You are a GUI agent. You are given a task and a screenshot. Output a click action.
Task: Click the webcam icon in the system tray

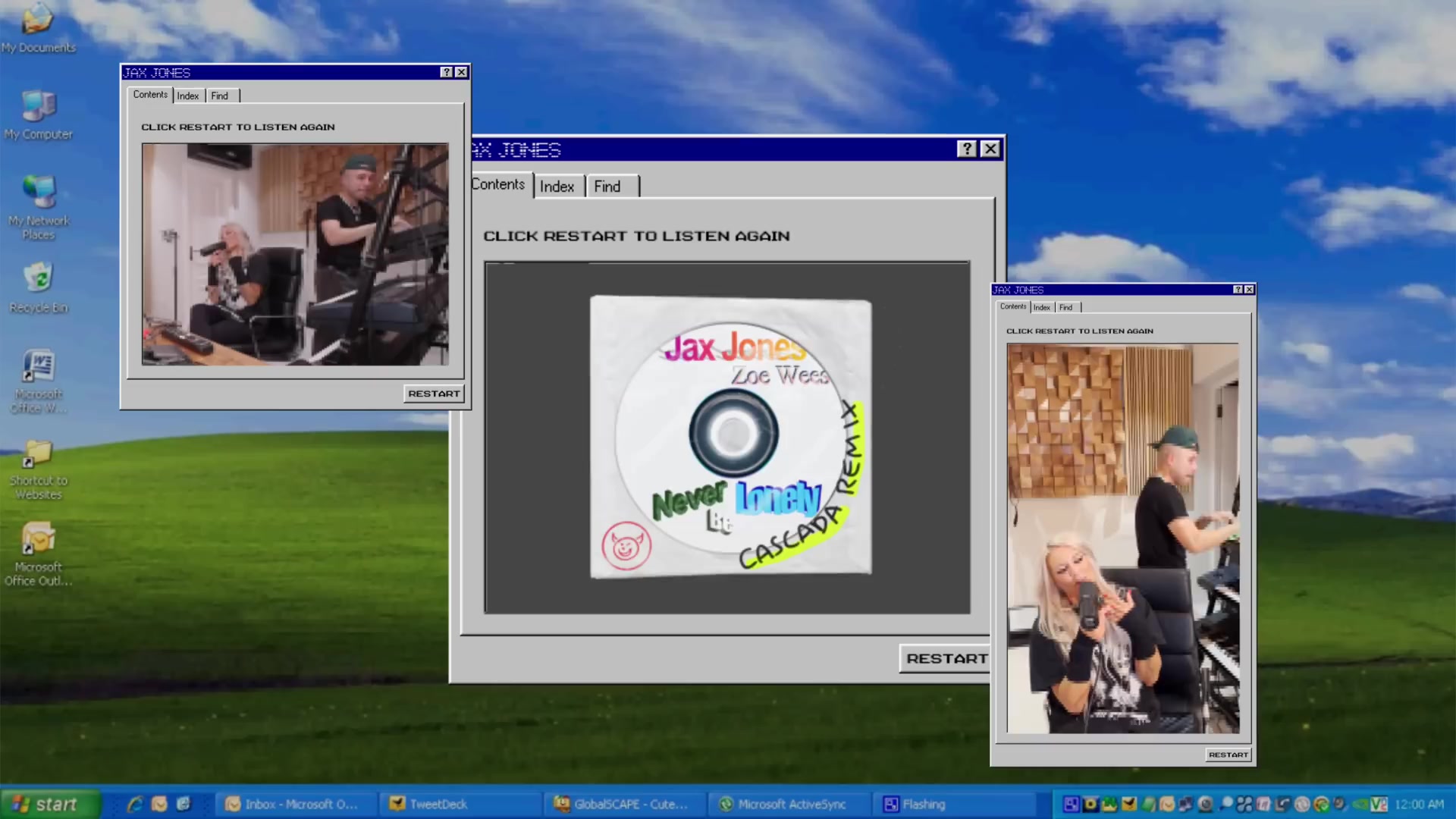coord(1206,805)
